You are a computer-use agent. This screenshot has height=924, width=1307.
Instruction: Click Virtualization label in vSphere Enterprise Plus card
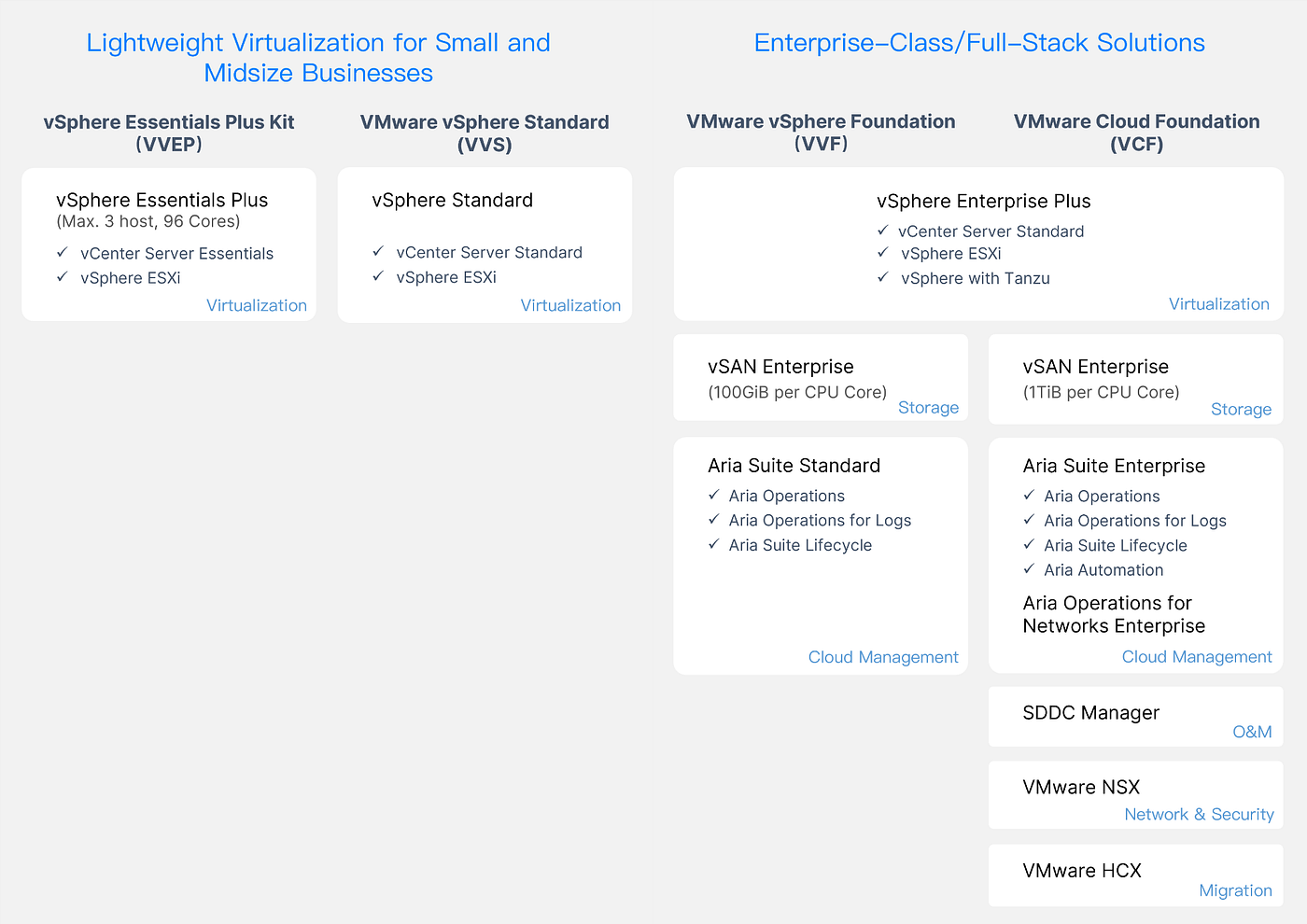coord(1219,303)
